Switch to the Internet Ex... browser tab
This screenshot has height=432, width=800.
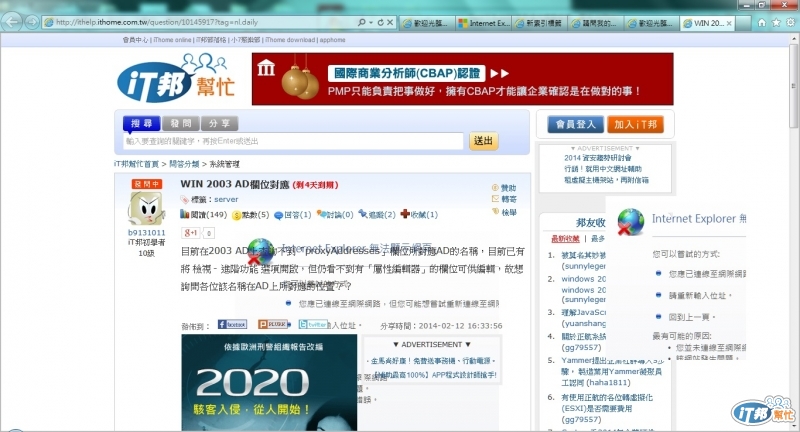pos(484,23)
